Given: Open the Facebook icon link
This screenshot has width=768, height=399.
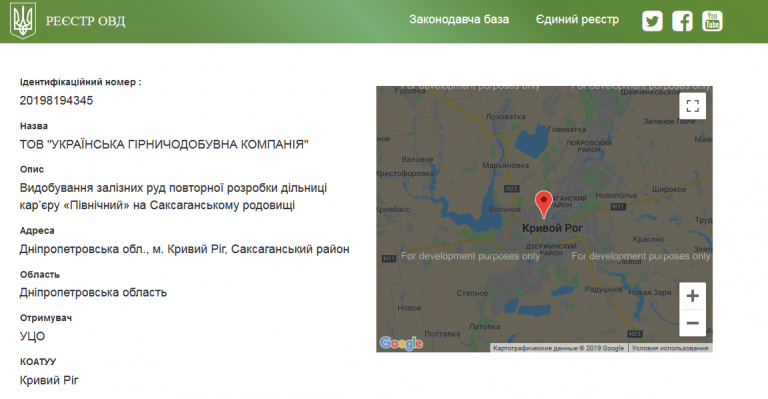Looking at the screenshot, I should (x=682, y=21).
